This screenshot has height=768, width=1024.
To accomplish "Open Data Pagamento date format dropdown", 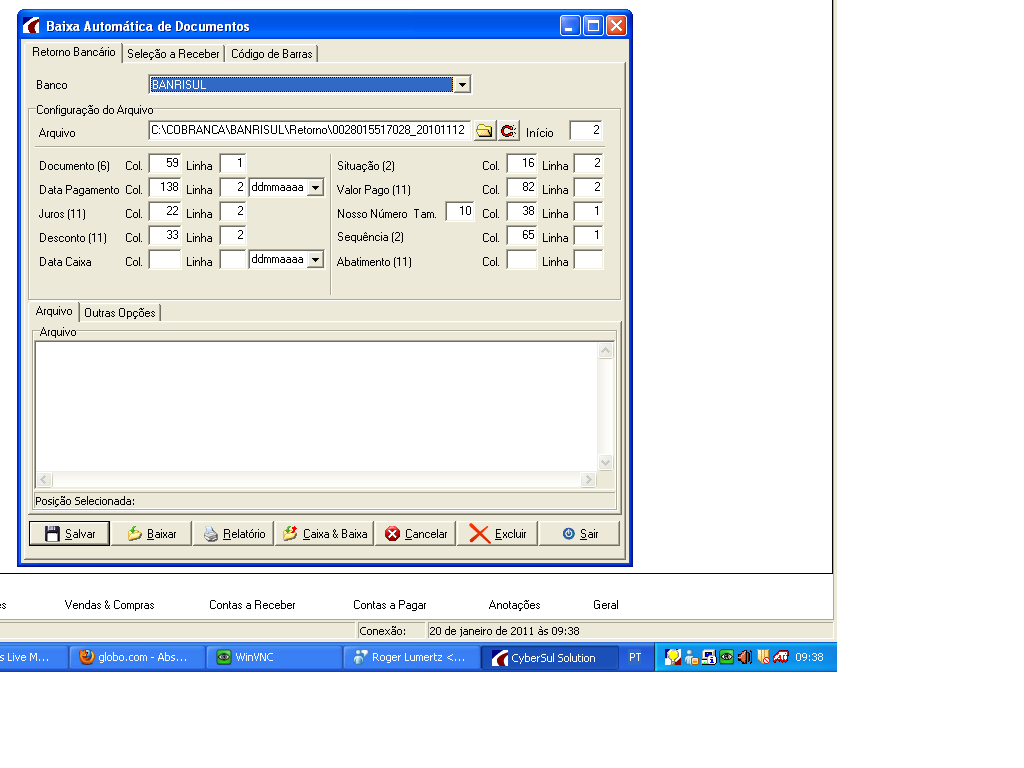I will click(315, 188).
